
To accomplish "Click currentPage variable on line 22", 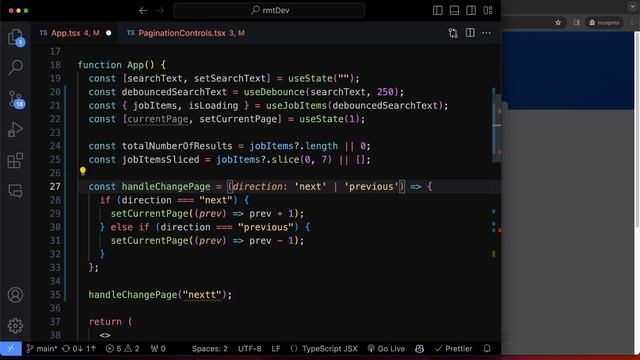I will (158, 119).
